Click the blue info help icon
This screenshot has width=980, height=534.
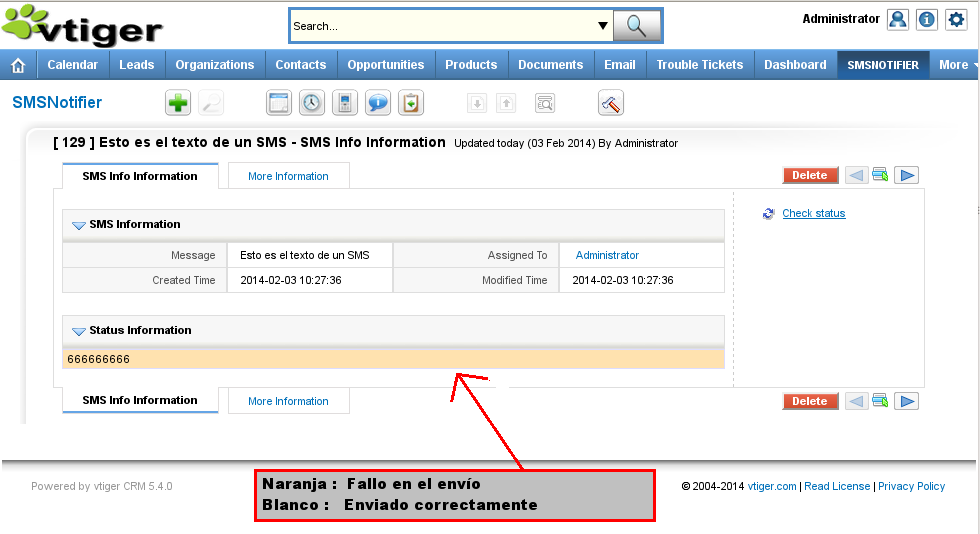927,19
